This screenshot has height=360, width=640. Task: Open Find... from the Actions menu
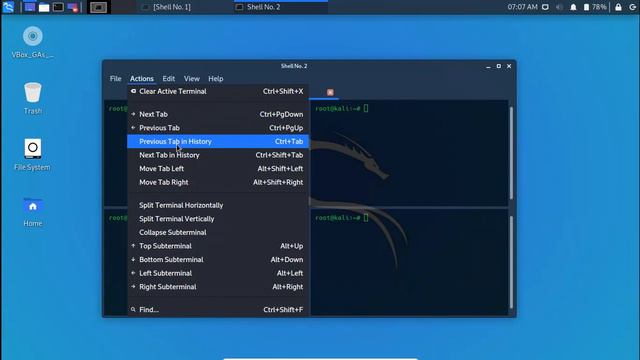point(218,310)
